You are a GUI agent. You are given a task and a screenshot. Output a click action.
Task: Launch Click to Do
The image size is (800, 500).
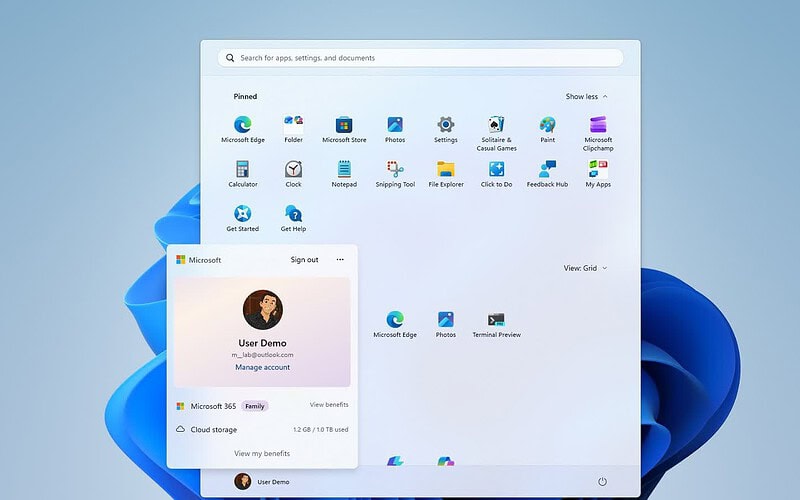click(x=496, y=174)
